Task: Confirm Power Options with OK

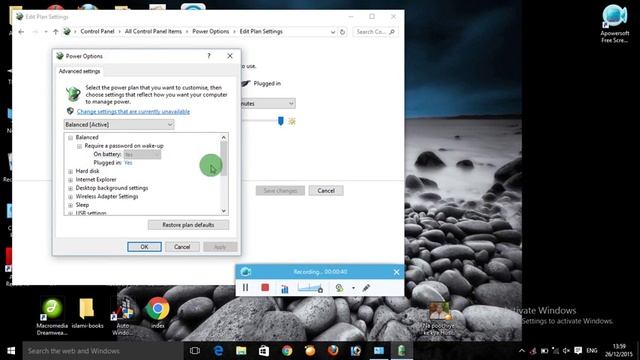Action: click(x=144, y=247)
